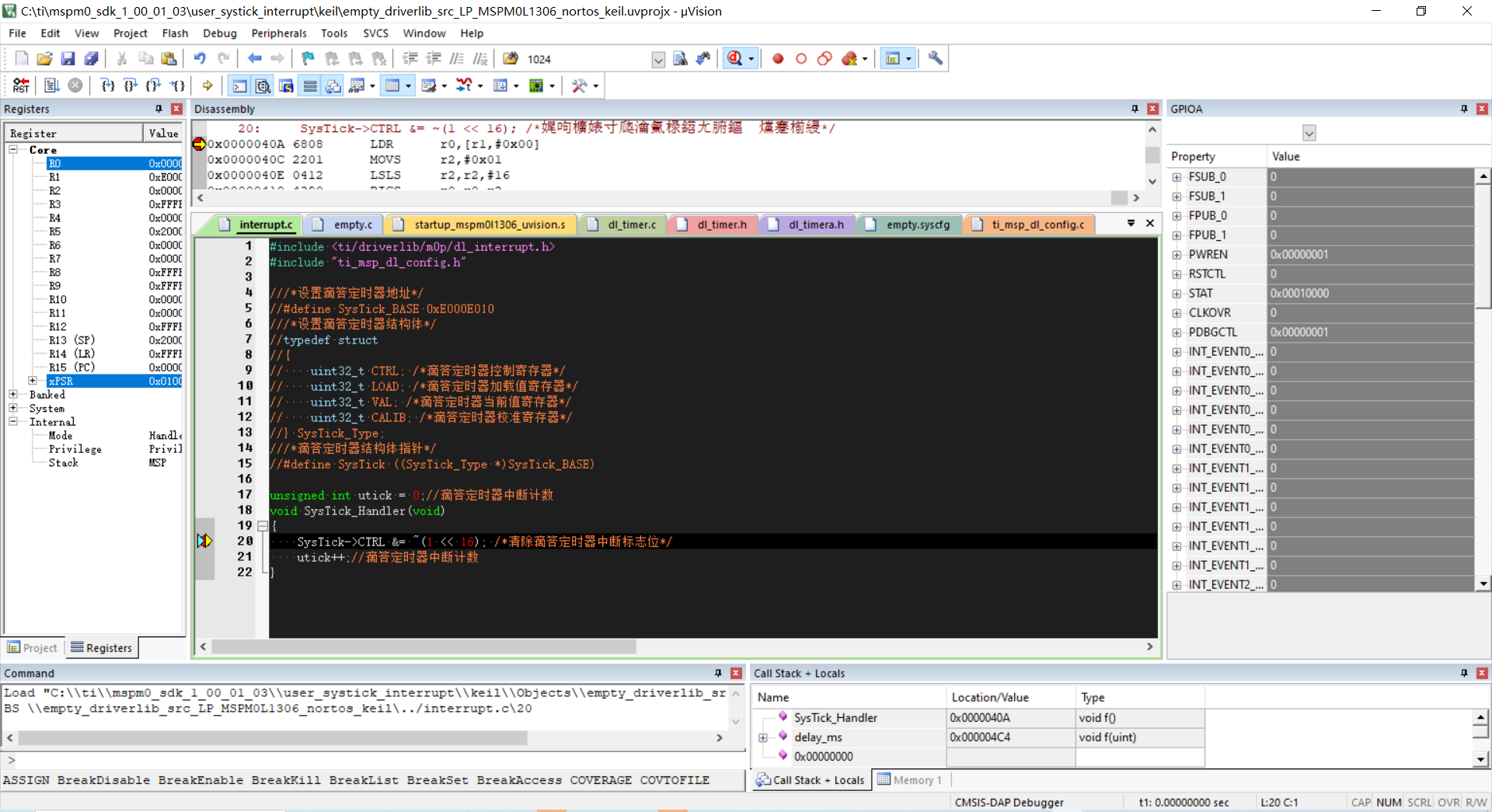Toggle auto-hide pin on the GPIOA panel
The image size is (1492, 812).
(x=1464, y=109)
